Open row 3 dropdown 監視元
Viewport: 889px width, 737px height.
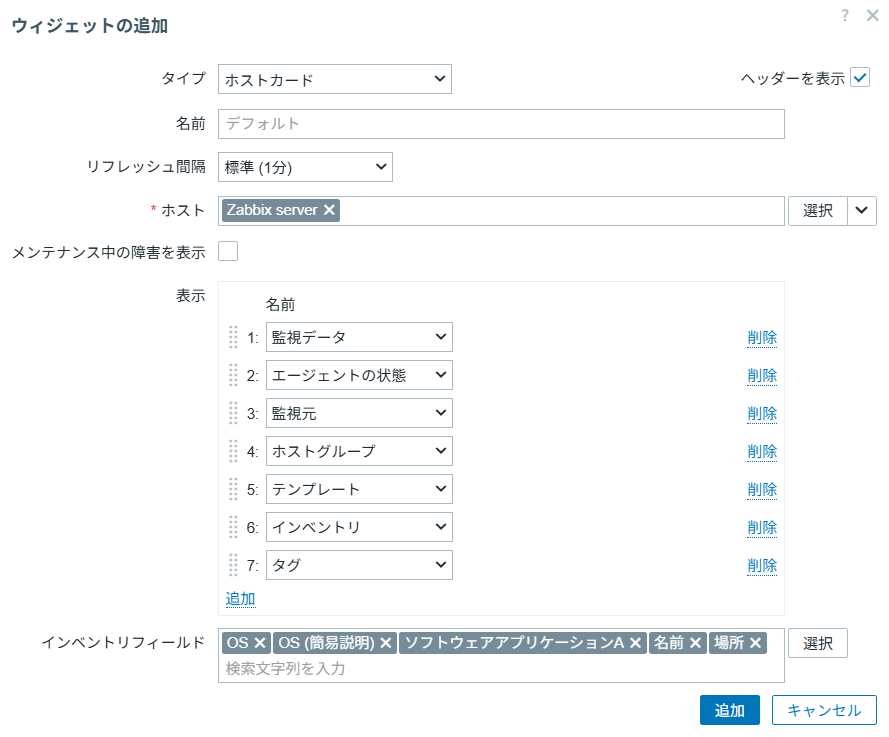click(x=359, y=413)
